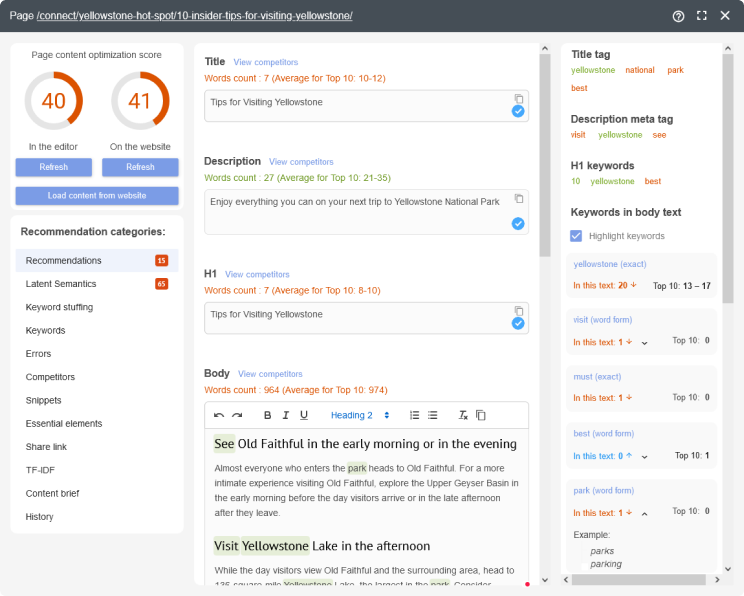Viewport: 744px width, 596px height.
Task: Insert a numbered list in body
Action: (414, 415)
